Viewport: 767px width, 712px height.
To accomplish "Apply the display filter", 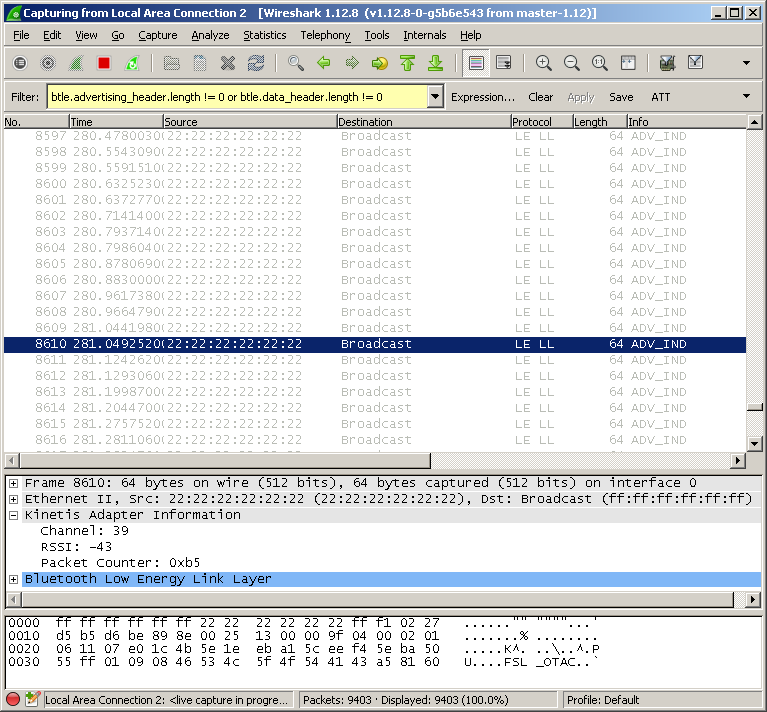I will coord(581,97).
